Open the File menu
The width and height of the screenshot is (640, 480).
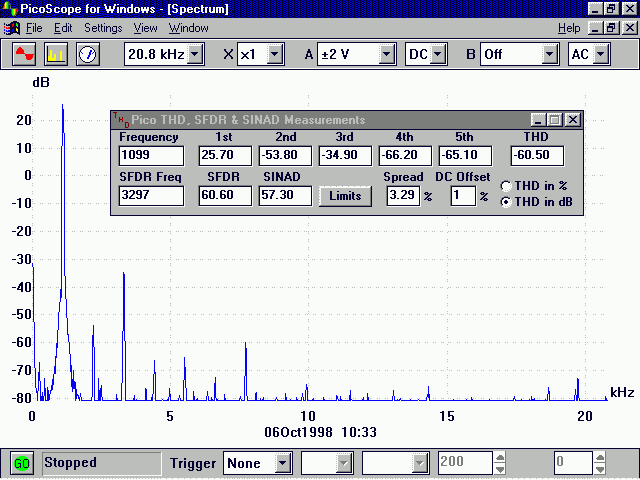[34, 28]
